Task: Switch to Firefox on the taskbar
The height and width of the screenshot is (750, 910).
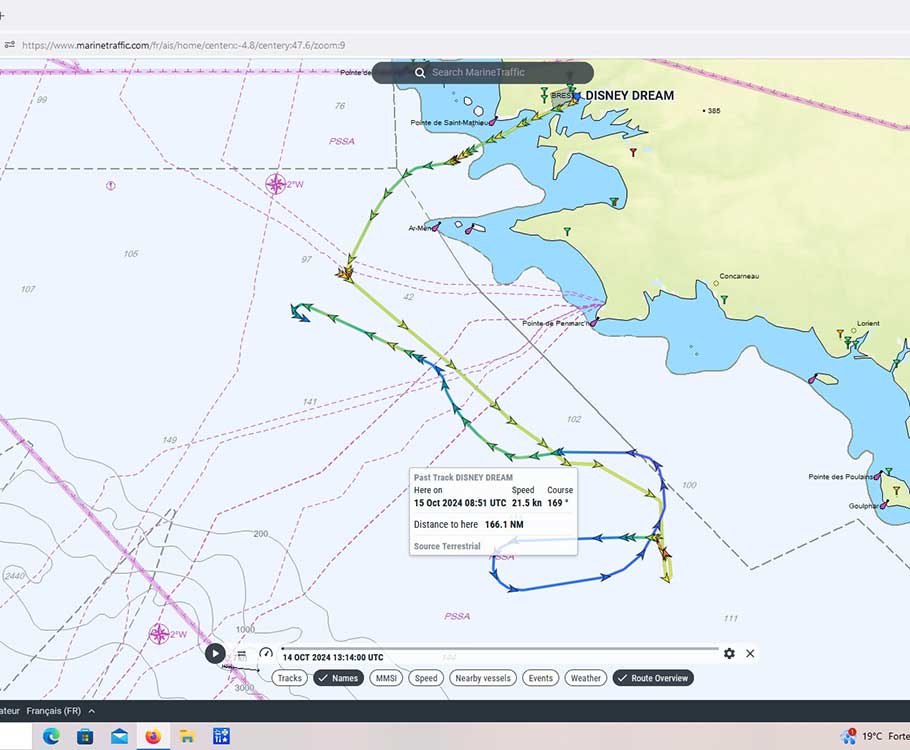Action: click(x=153, y=736)
